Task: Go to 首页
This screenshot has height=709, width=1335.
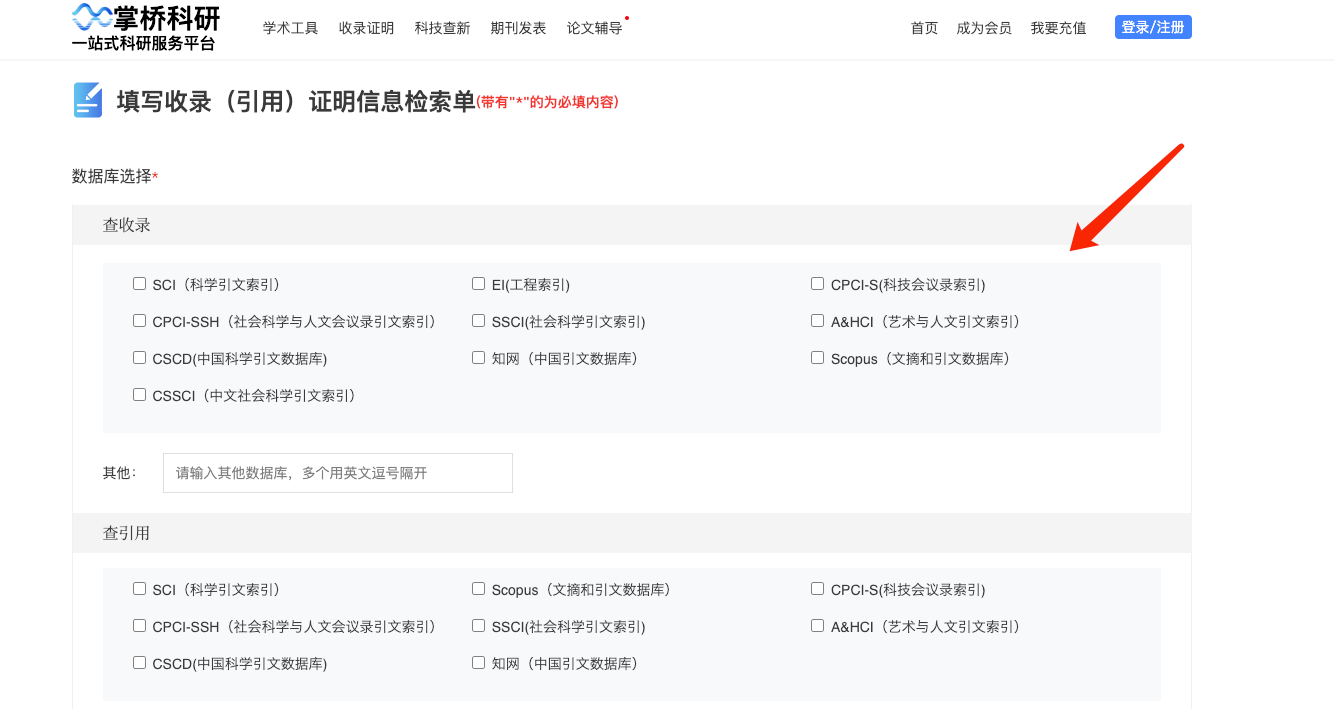Action: tap(924, 28)
